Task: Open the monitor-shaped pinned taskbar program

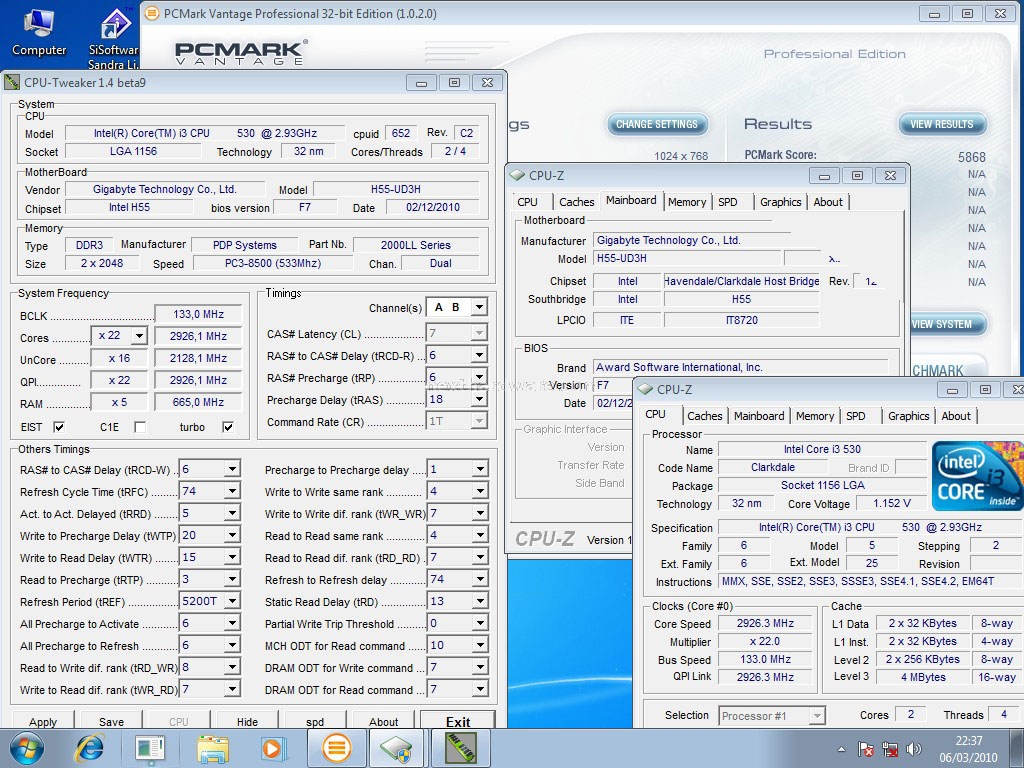Action: [150, 748]
